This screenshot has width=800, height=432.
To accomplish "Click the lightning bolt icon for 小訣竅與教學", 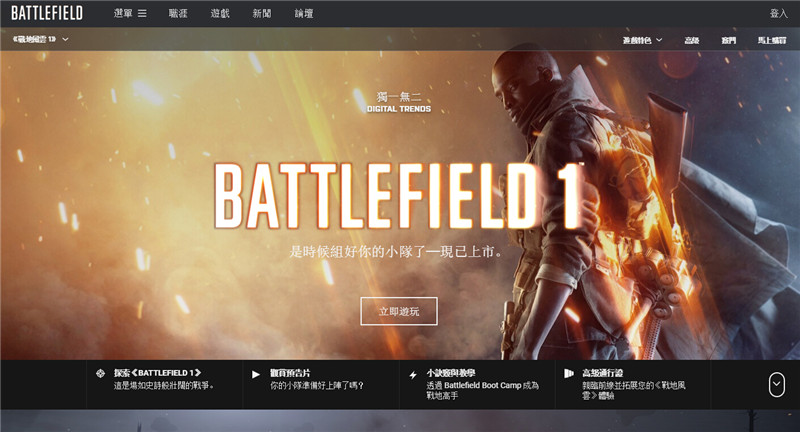I will (x=413, y=375).
